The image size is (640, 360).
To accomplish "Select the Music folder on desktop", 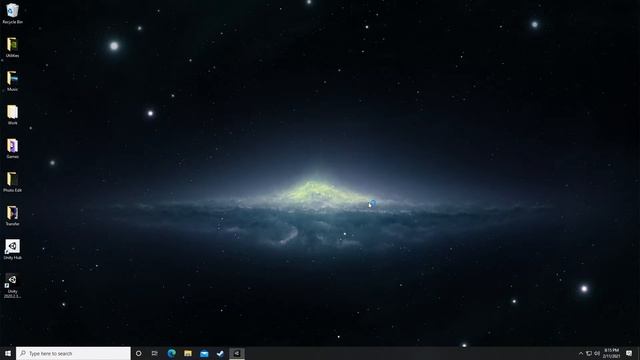I will click(12, 81).
